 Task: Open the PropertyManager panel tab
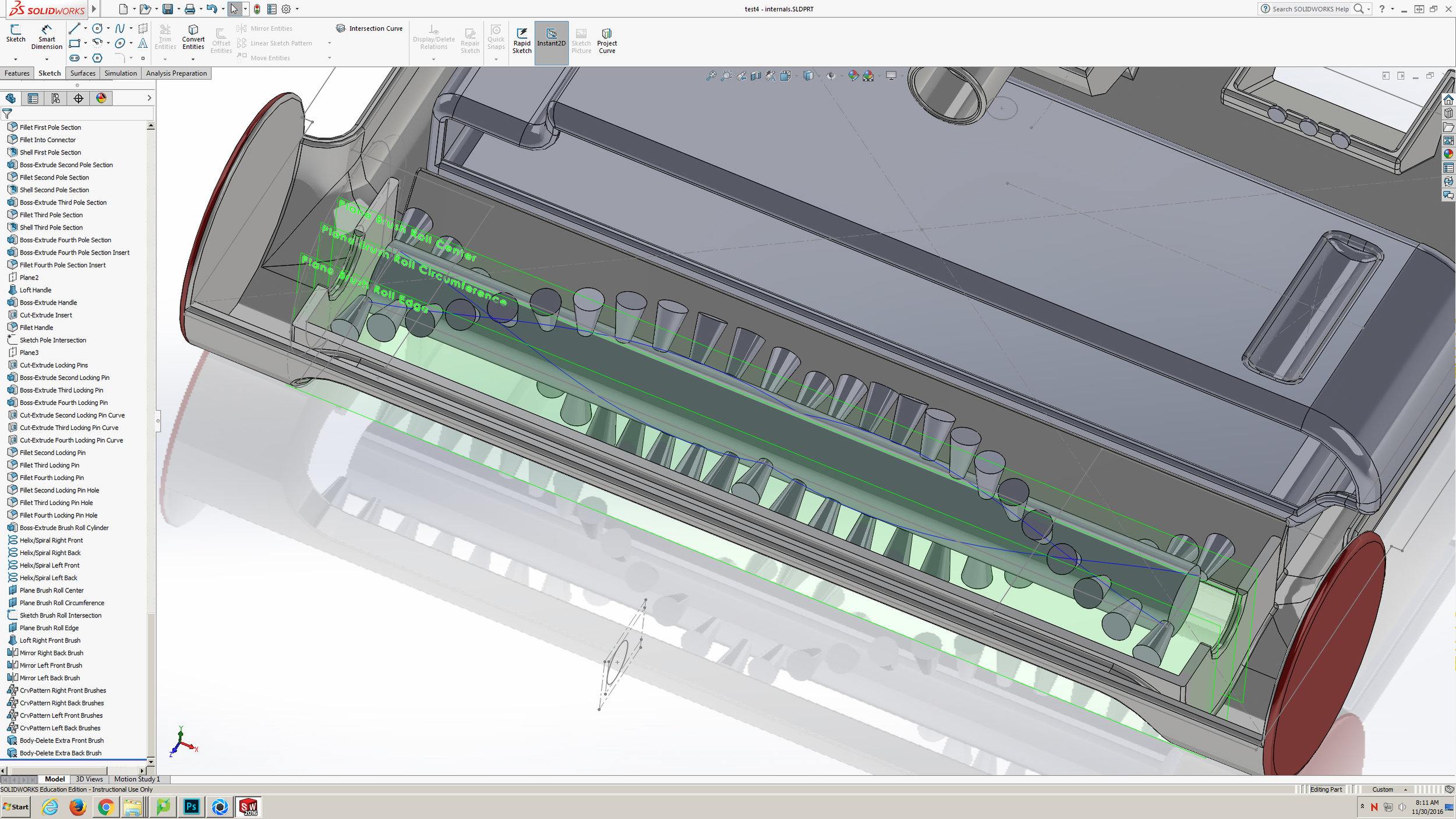coord(33,98)
